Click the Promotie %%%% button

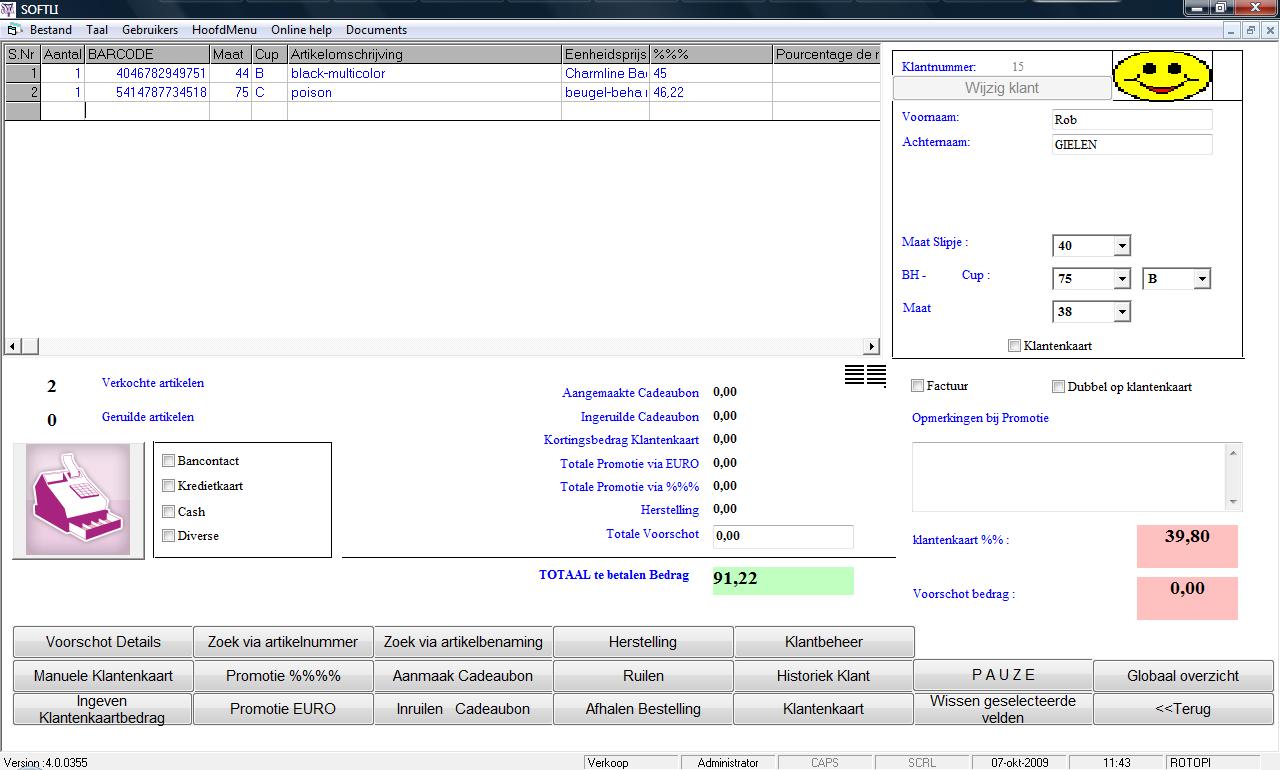coord(283,676)
